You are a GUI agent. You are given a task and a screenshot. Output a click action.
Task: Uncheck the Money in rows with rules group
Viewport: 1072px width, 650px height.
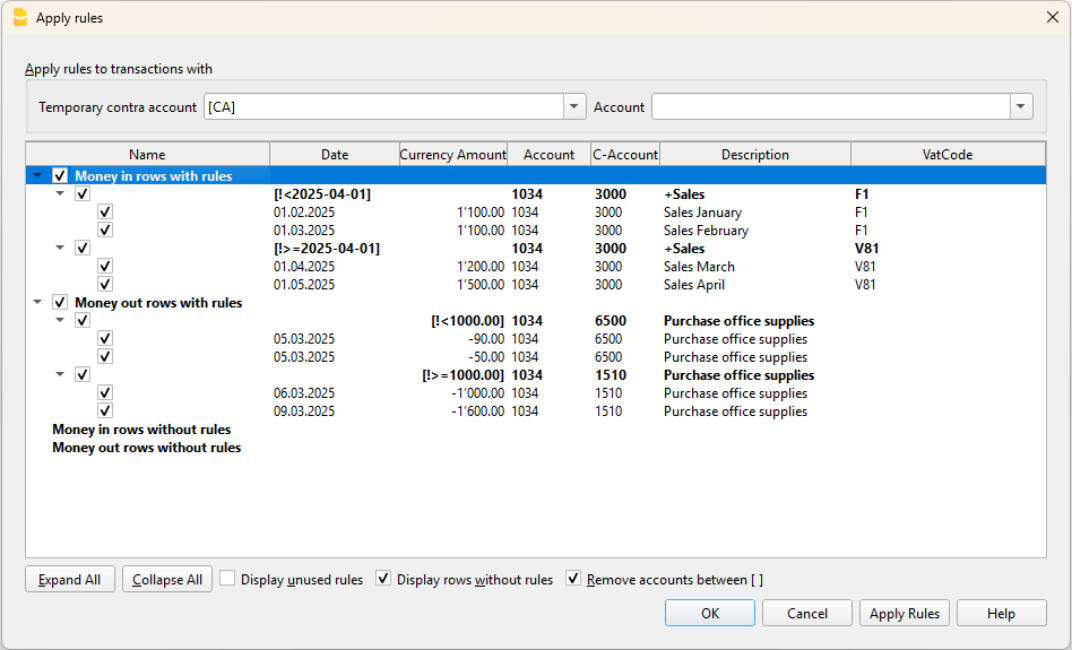click(x=59, y=174)
